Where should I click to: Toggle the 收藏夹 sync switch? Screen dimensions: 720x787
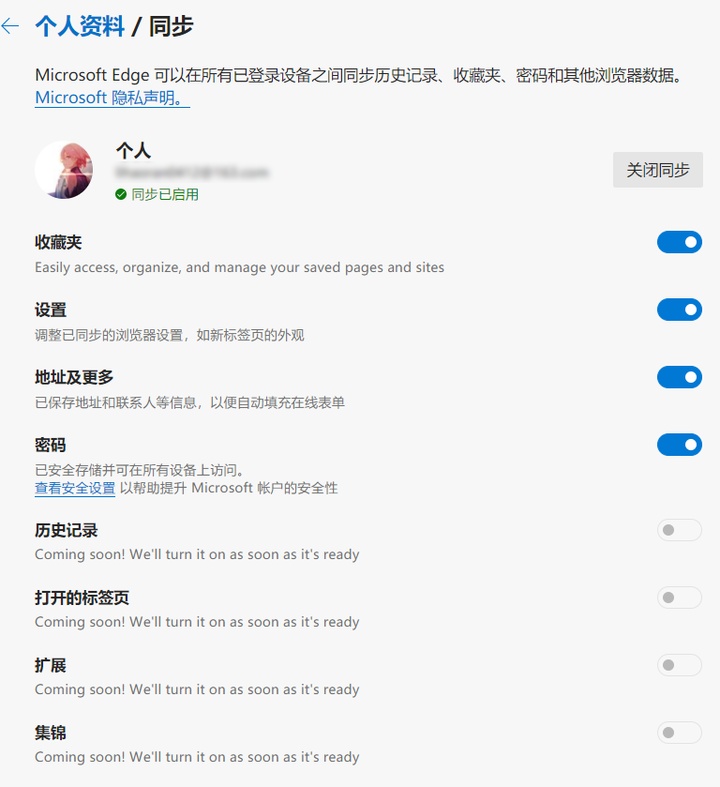[x=679, y=242]
